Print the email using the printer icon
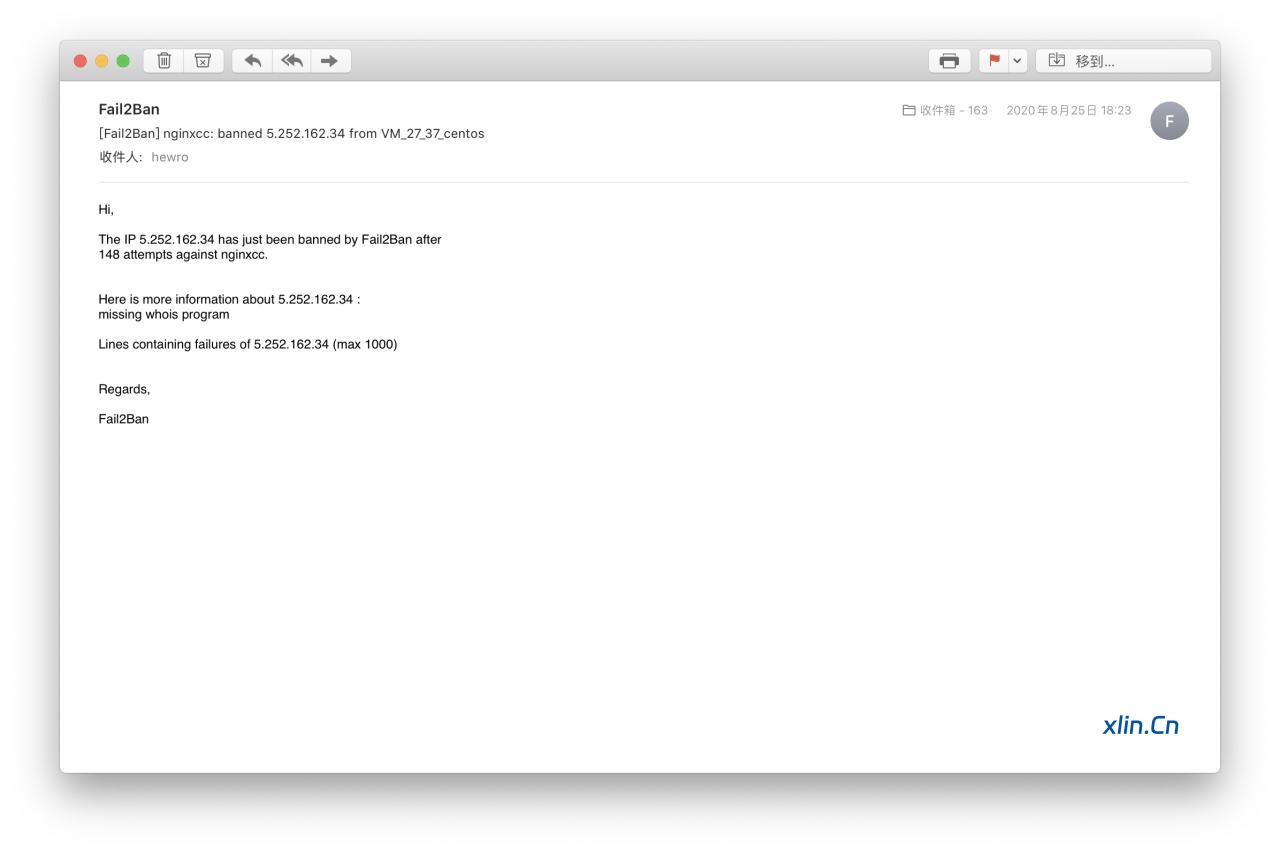 [x=949, y=61]
